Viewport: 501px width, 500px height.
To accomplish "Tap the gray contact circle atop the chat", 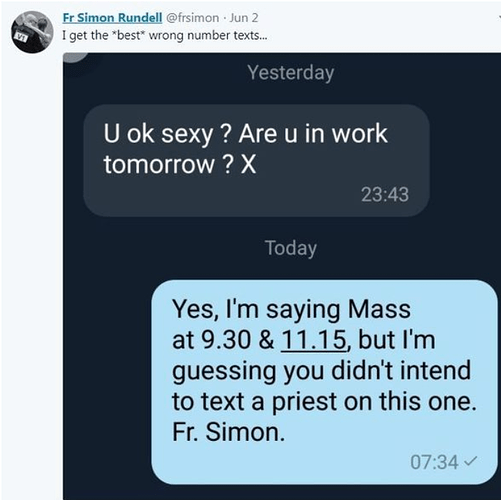I will click(x=76, y=57).
